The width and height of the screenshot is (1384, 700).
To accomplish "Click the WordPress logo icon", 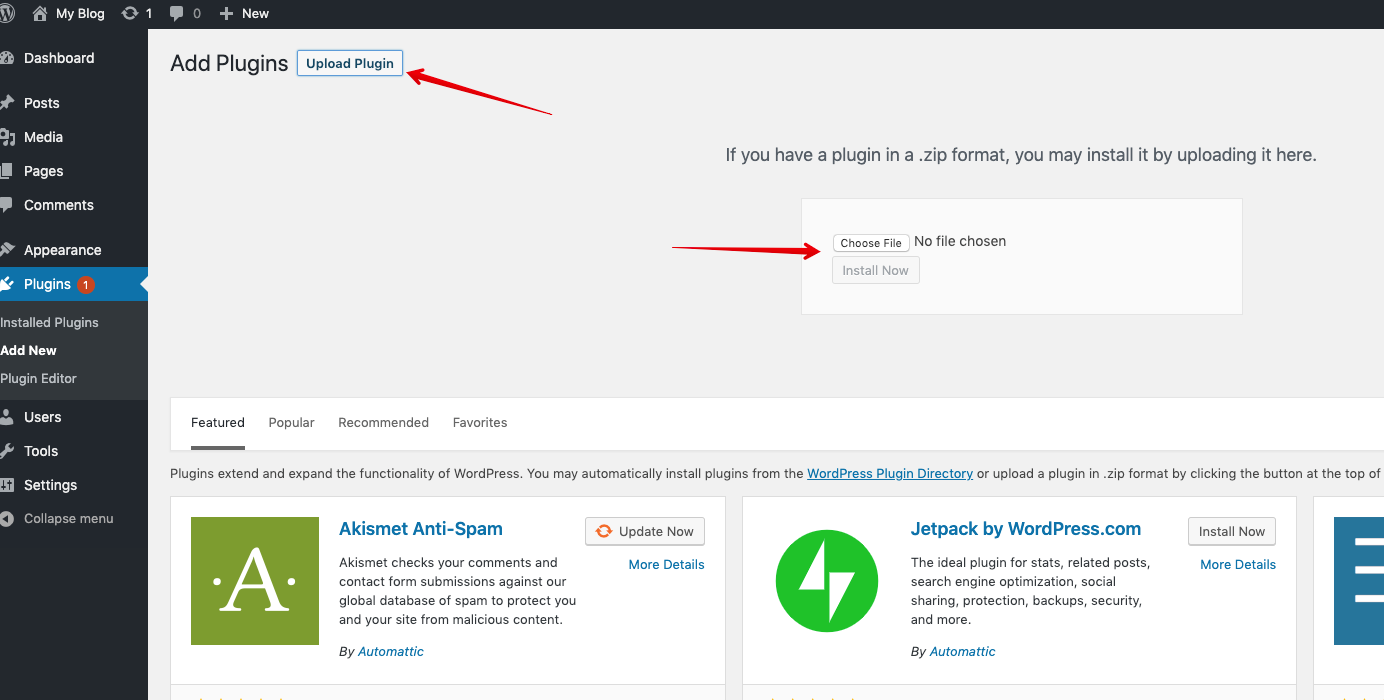I will [7, 13].
